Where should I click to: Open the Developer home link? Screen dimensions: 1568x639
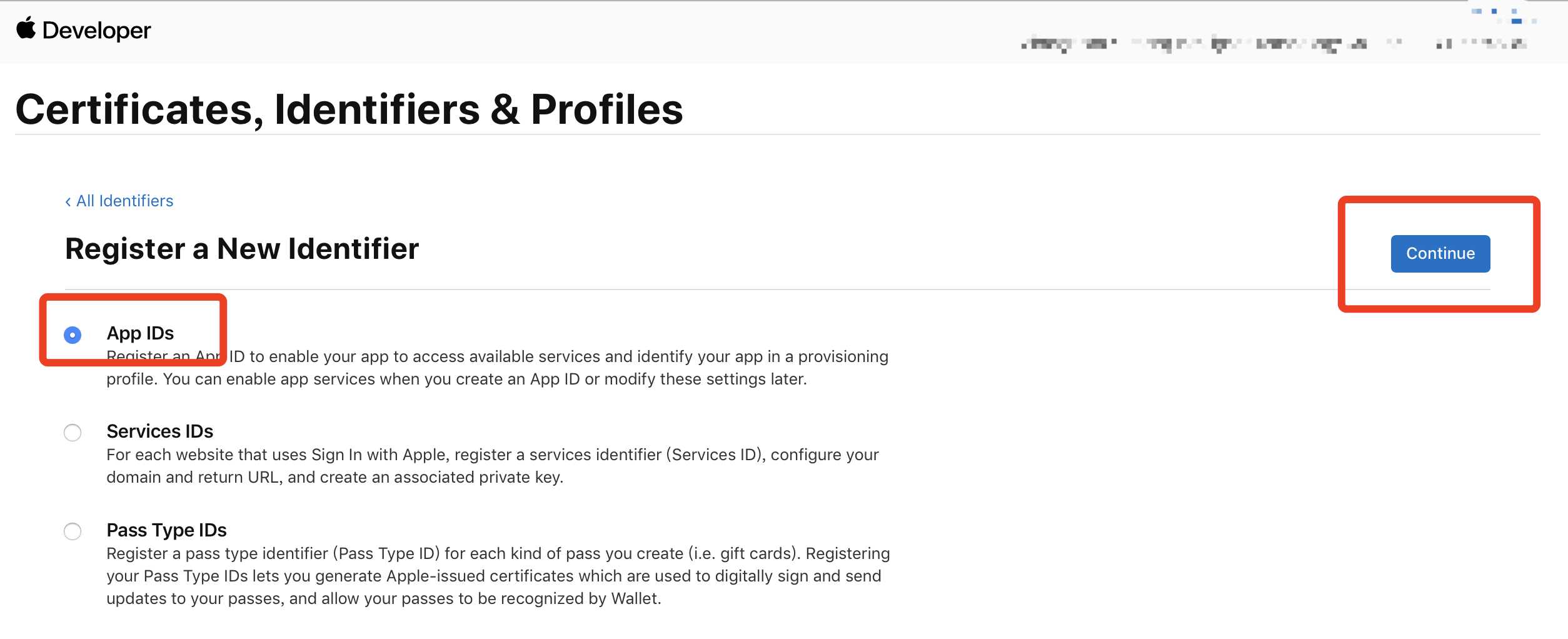point(96,30)
